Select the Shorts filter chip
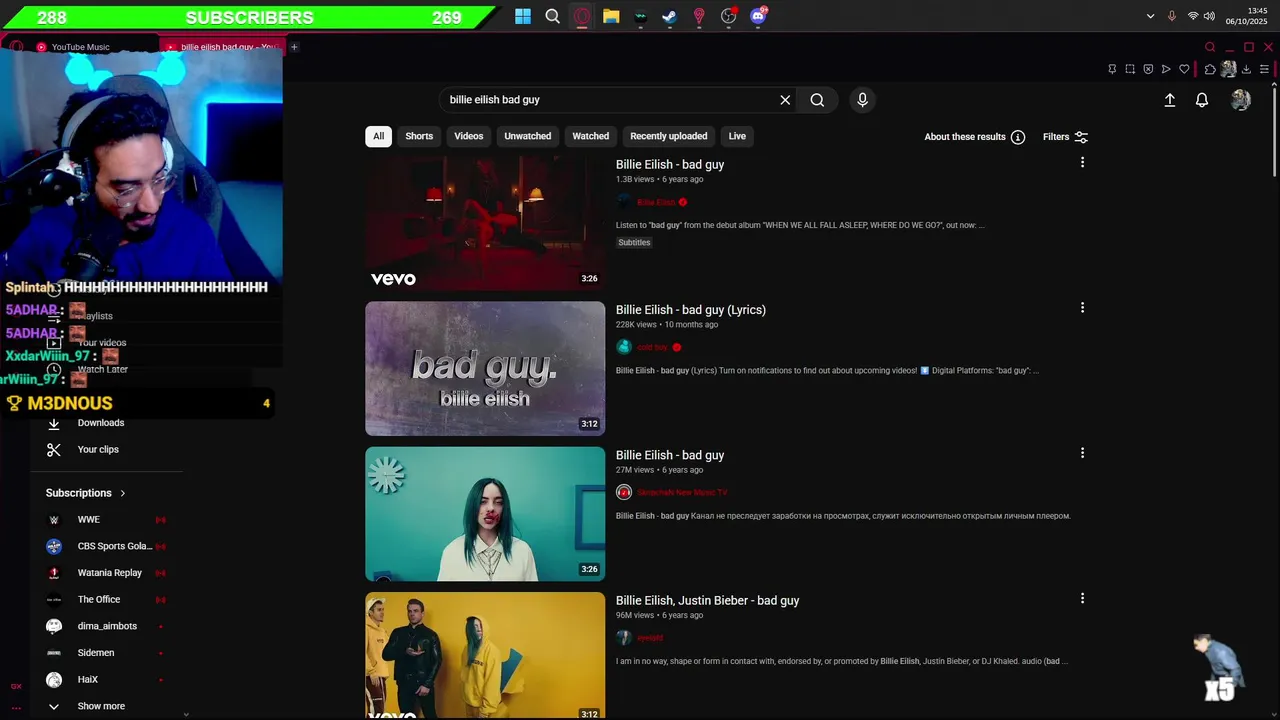This screenshot has width=1280, height=720. [x=419, y=136]
